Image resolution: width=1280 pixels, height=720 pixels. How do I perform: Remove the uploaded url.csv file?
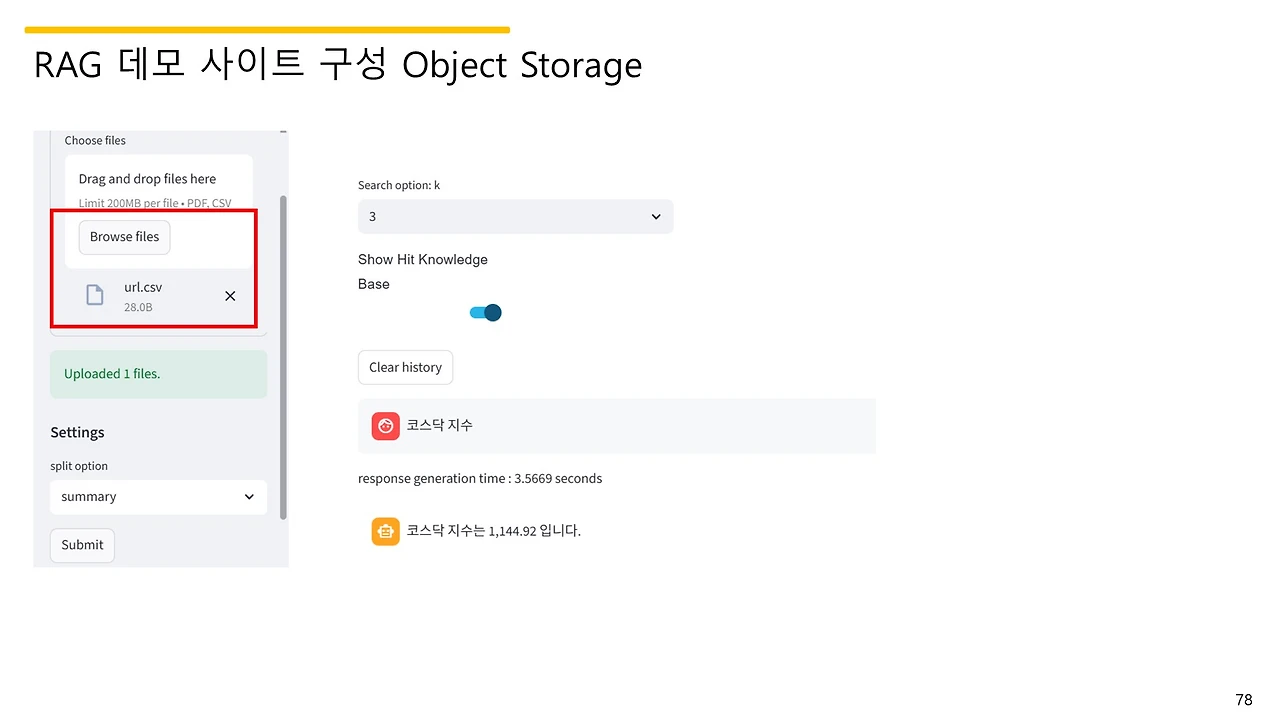pyautogui.click(x=230, y=296)
